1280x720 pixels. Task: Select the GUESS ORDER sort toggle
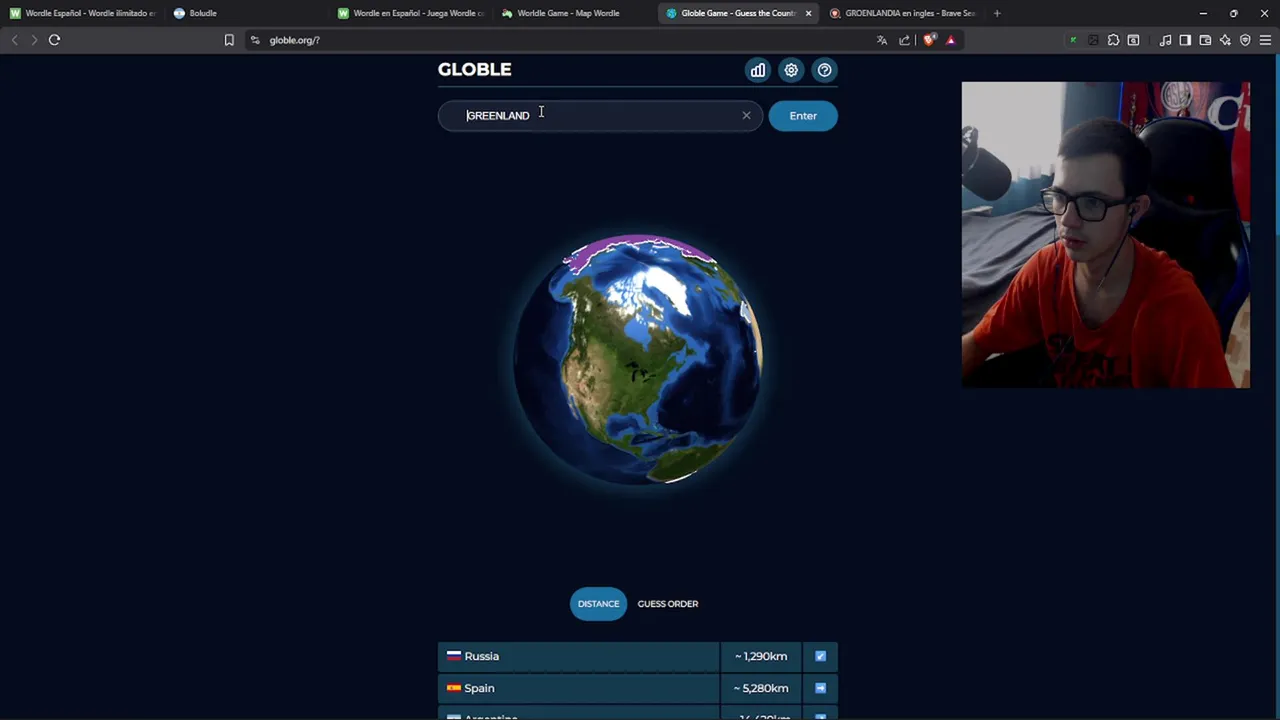[x=668, y=604]
